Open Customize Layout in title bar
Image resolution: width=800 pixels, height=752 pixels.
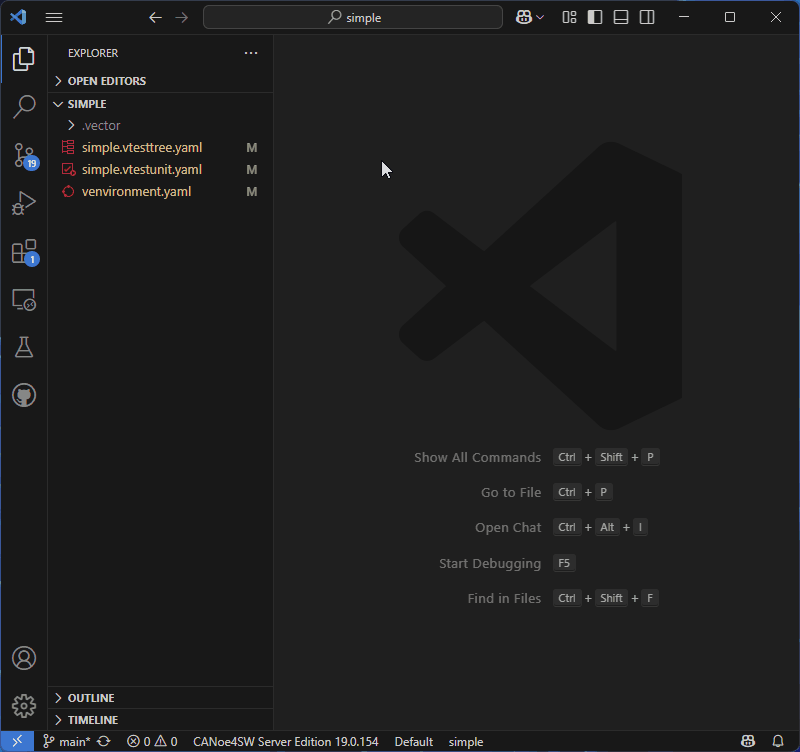(569, 17)
